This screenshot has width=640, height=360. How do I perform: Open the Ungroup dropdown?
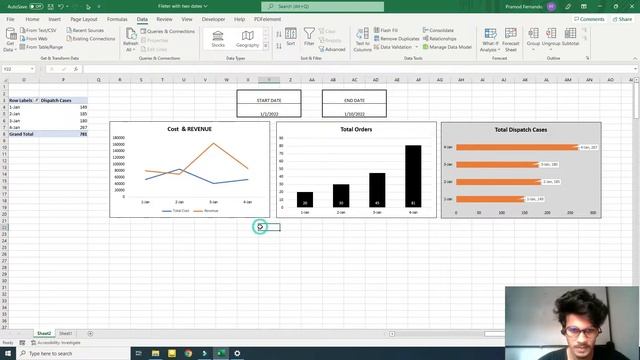pyautogui.click(x=551, y=40)
